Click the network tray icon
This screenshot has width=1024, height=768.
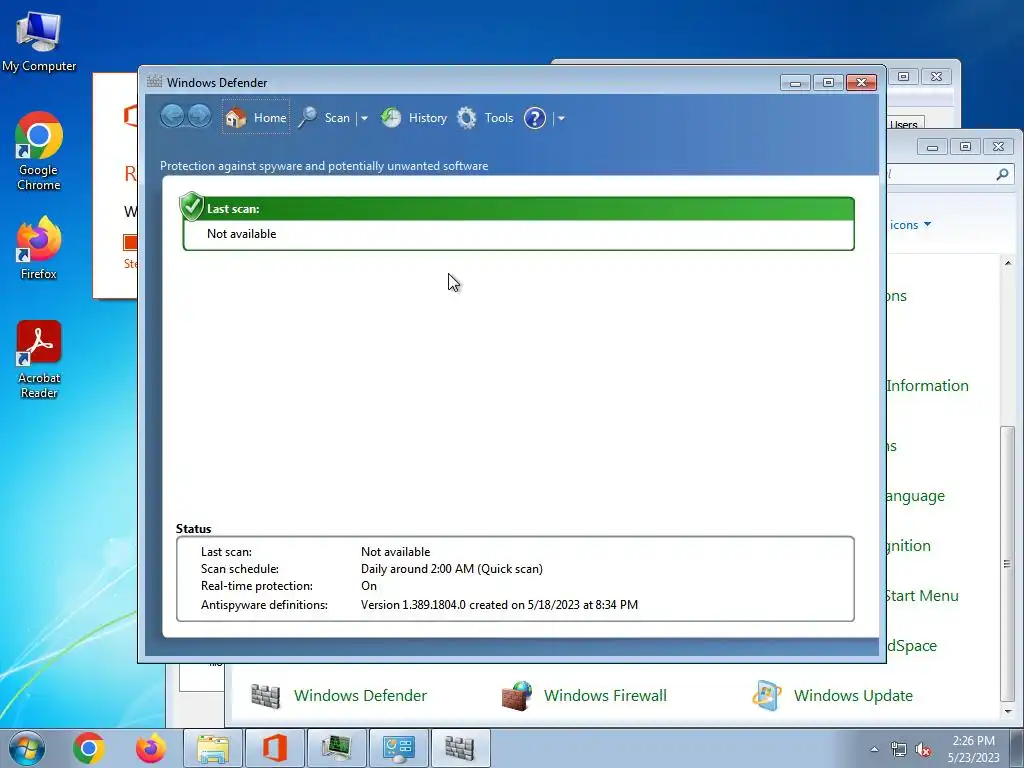[x=899, y=749]
